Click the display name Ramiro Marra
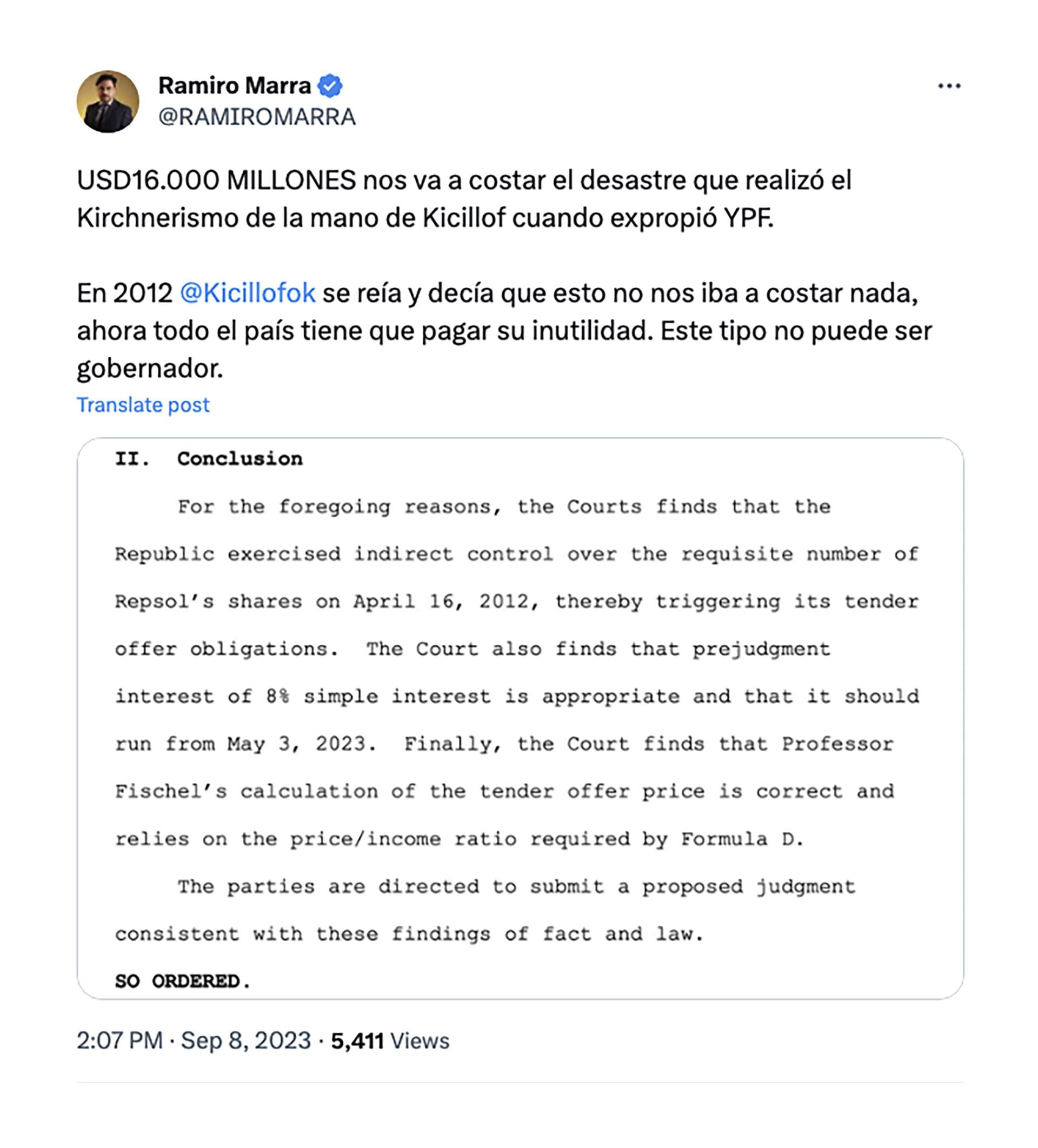Image resolution: width=1038 pixels, height=1148 pixels. (x=234, y=86)
